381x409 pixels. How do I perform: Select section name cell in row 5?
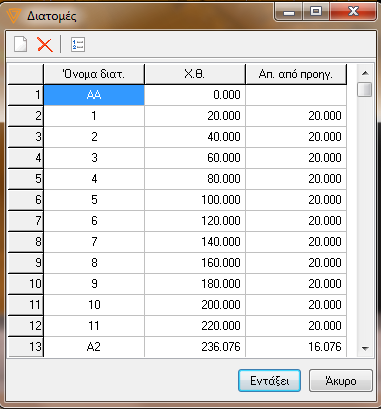94,179
